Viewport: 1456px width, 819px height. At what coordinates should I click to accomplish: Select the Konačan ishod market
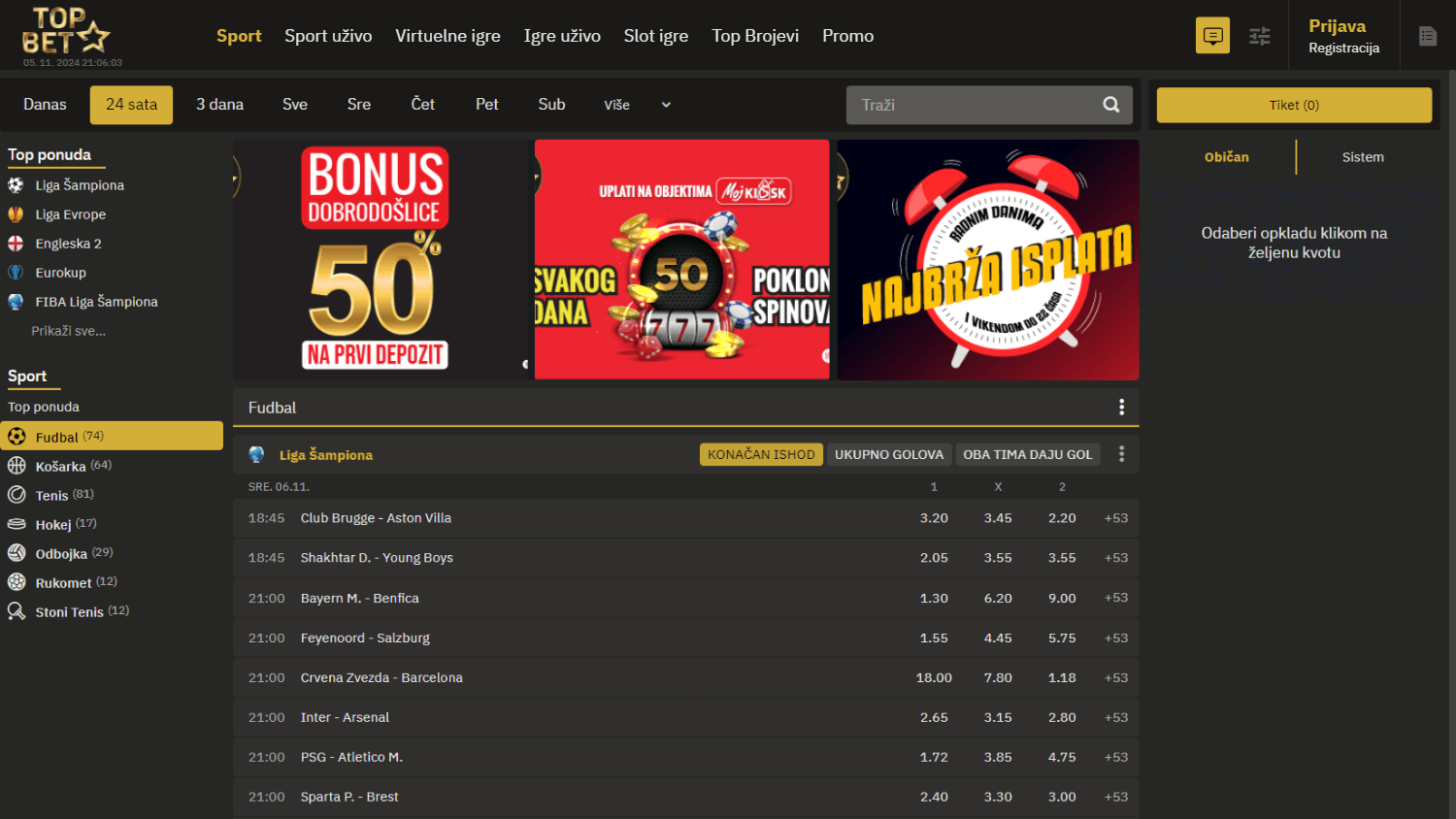[x=761, y=454]
